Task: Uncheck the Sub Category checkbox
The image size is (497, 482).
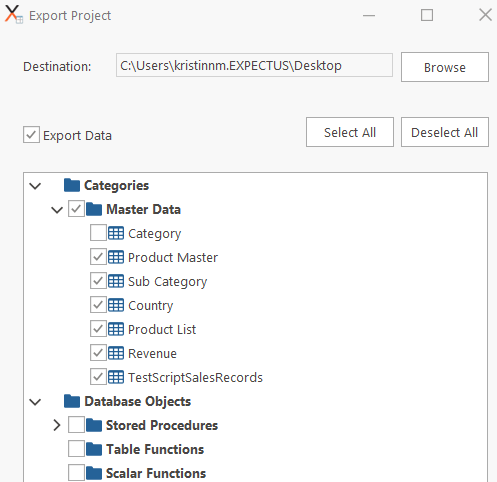Action: [x=98, y=281]
